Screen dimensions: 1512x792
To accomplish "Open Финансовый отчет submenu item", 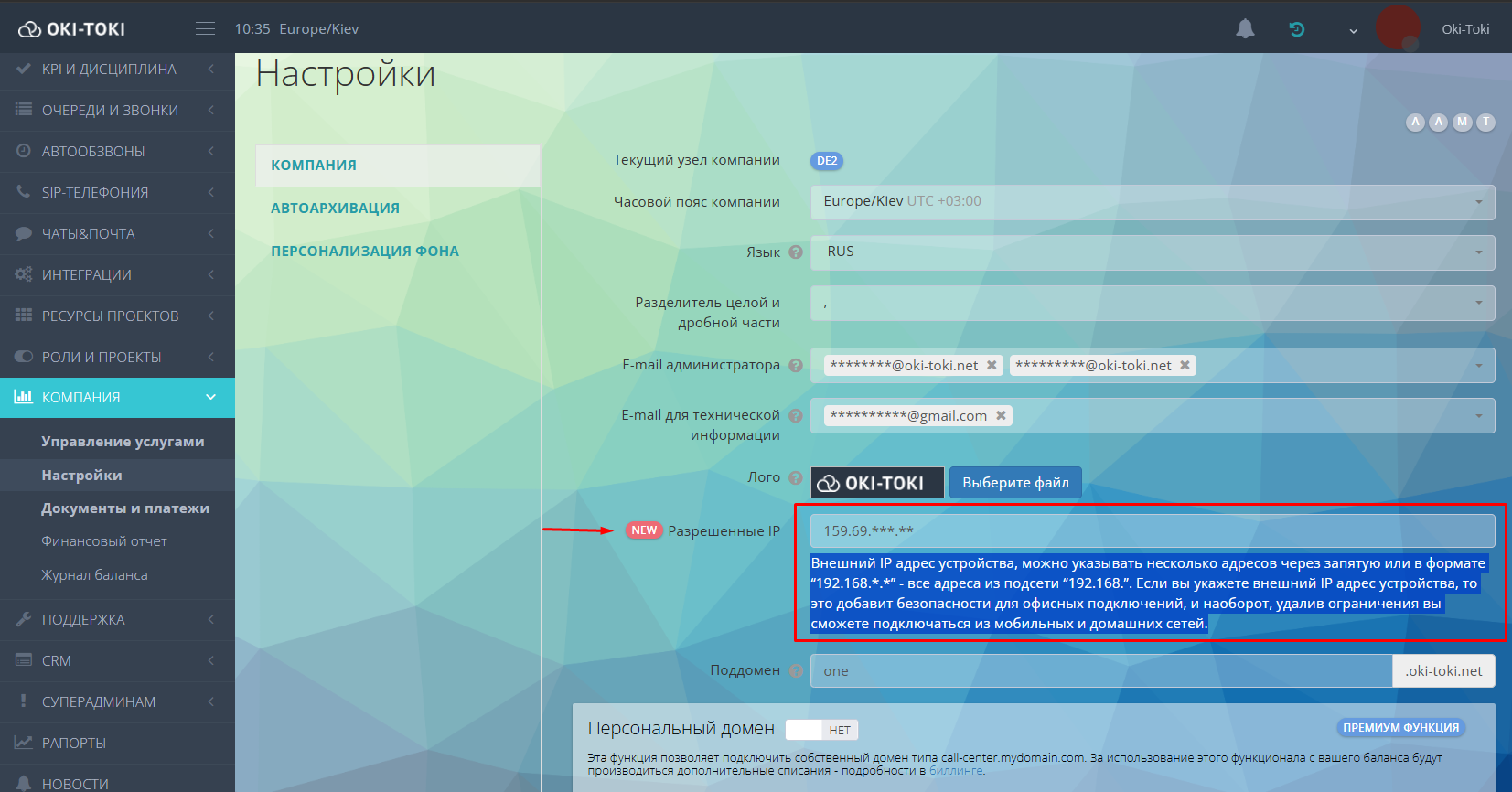I will pyautogui.click(x=104, y=541).
